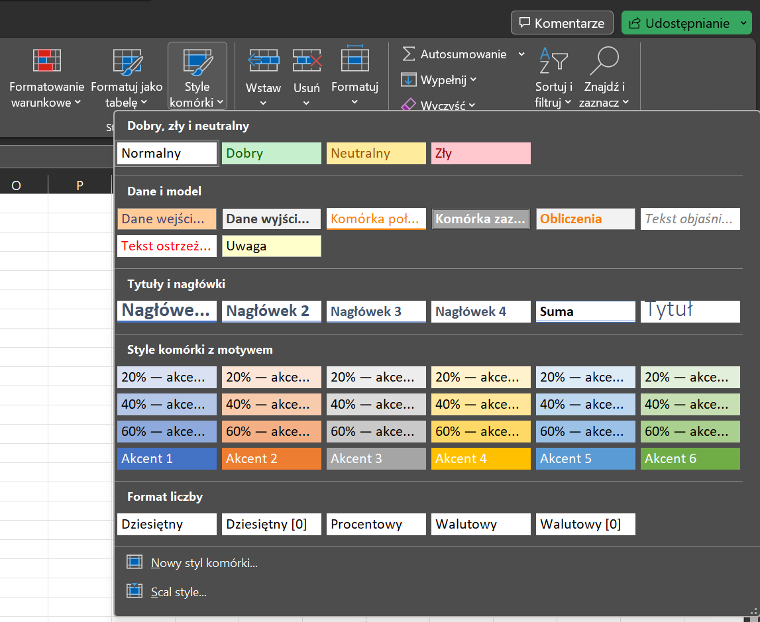Viewport: 760px width, 622px height.
Task: Apply the Walutowy number format style
Action: pos(481,524)
